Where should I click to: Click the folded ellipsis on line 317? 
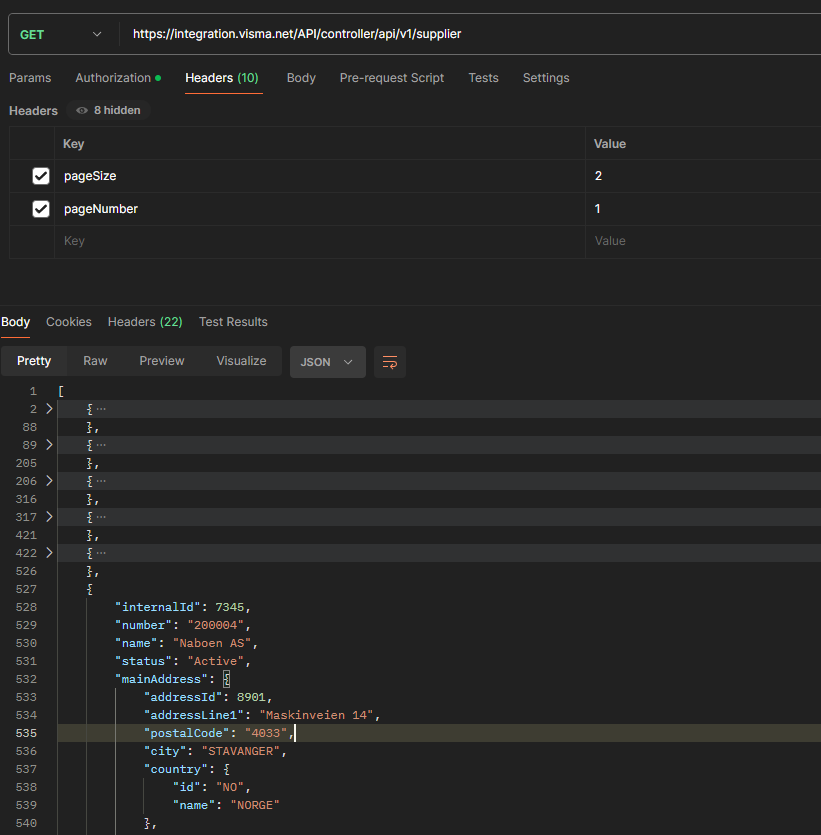pyautogui.click(x=101, y=517)
